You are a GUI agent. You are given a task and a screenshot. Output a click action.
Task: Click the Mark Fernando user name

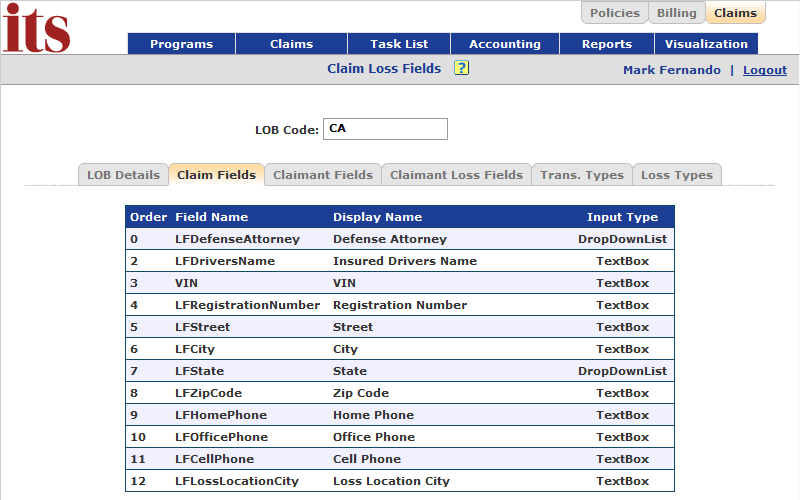671,70
